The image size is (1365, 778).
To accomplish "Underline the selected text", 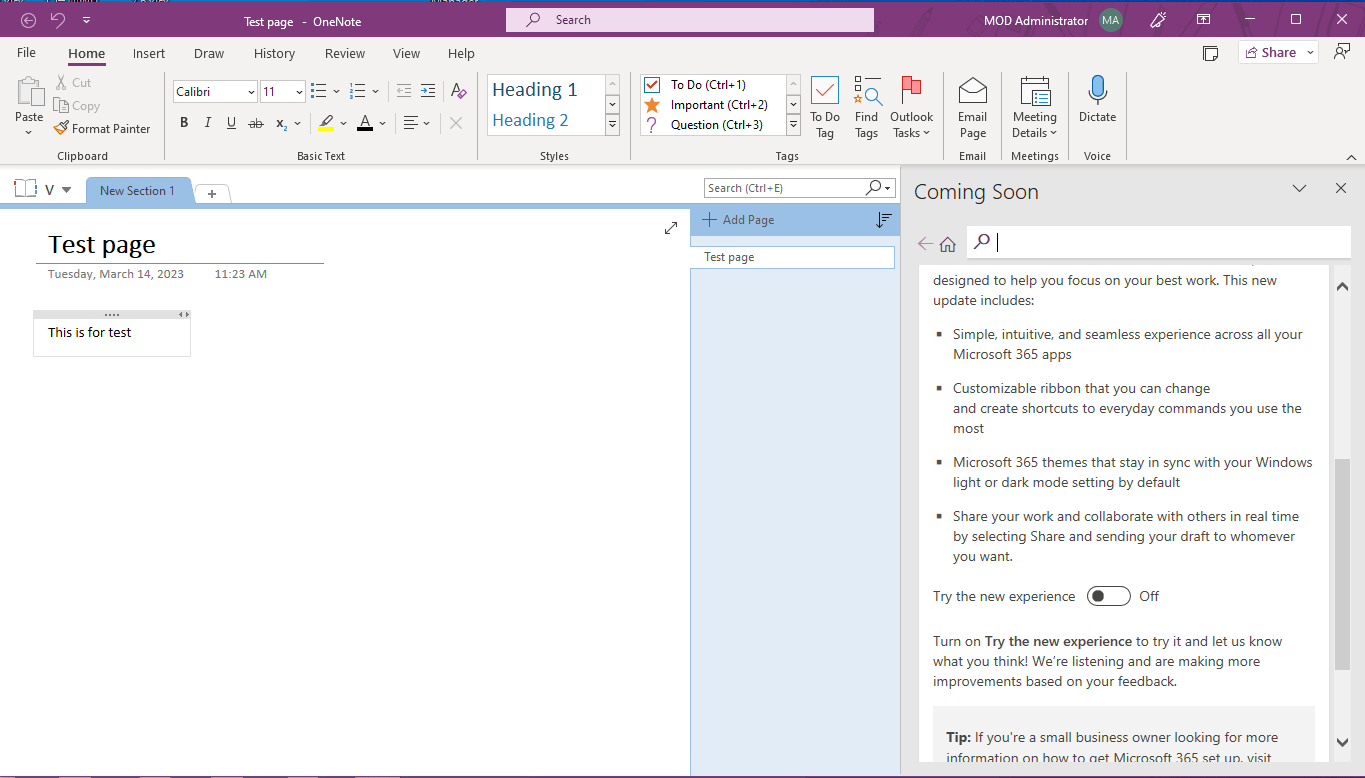I will coord(231,123).
